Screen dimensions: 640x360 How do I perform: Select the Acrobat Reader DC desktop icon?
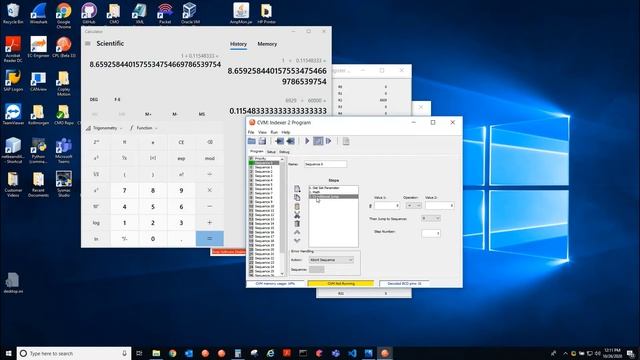(13, 49)
